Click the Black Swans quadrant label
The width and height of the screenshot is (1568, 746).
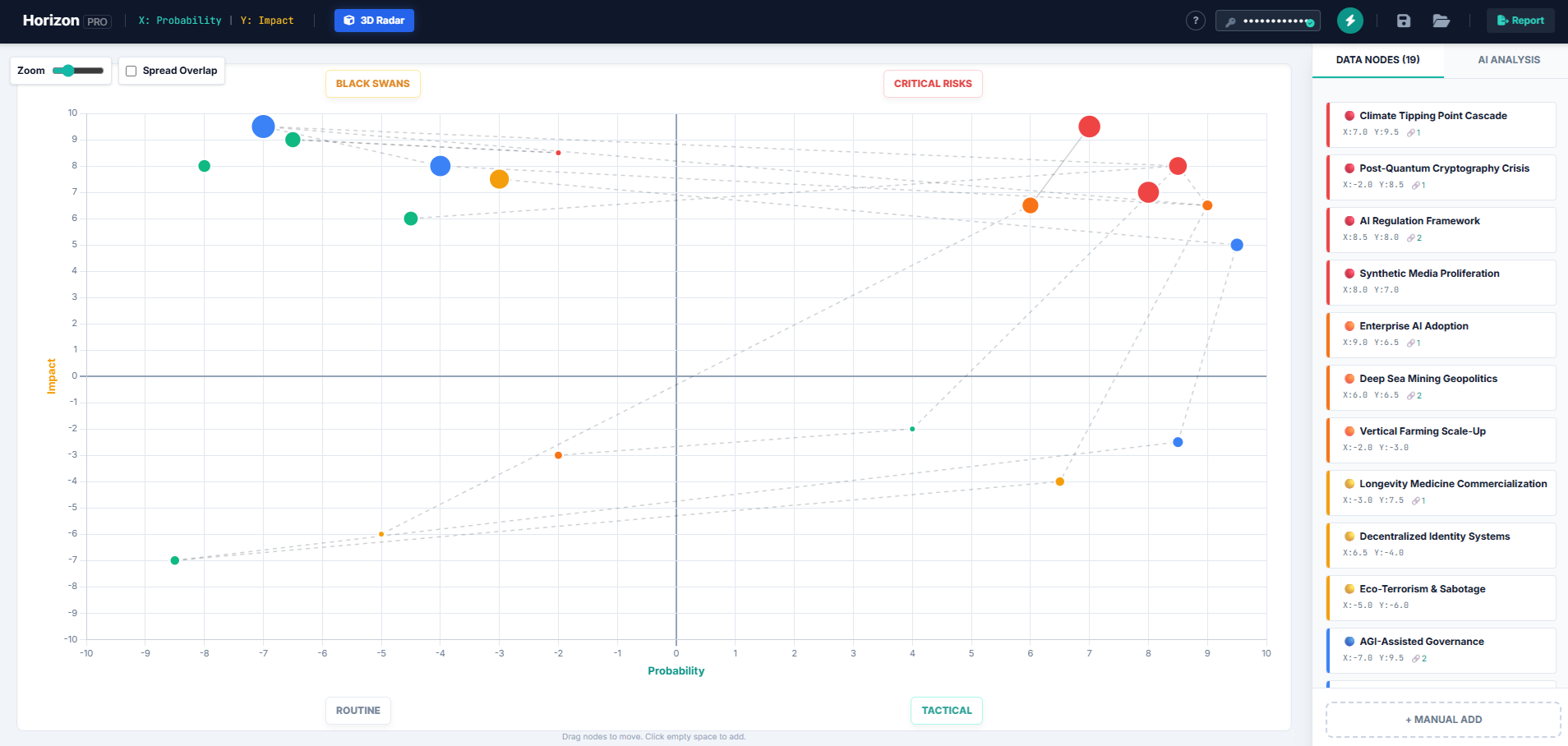372,84
